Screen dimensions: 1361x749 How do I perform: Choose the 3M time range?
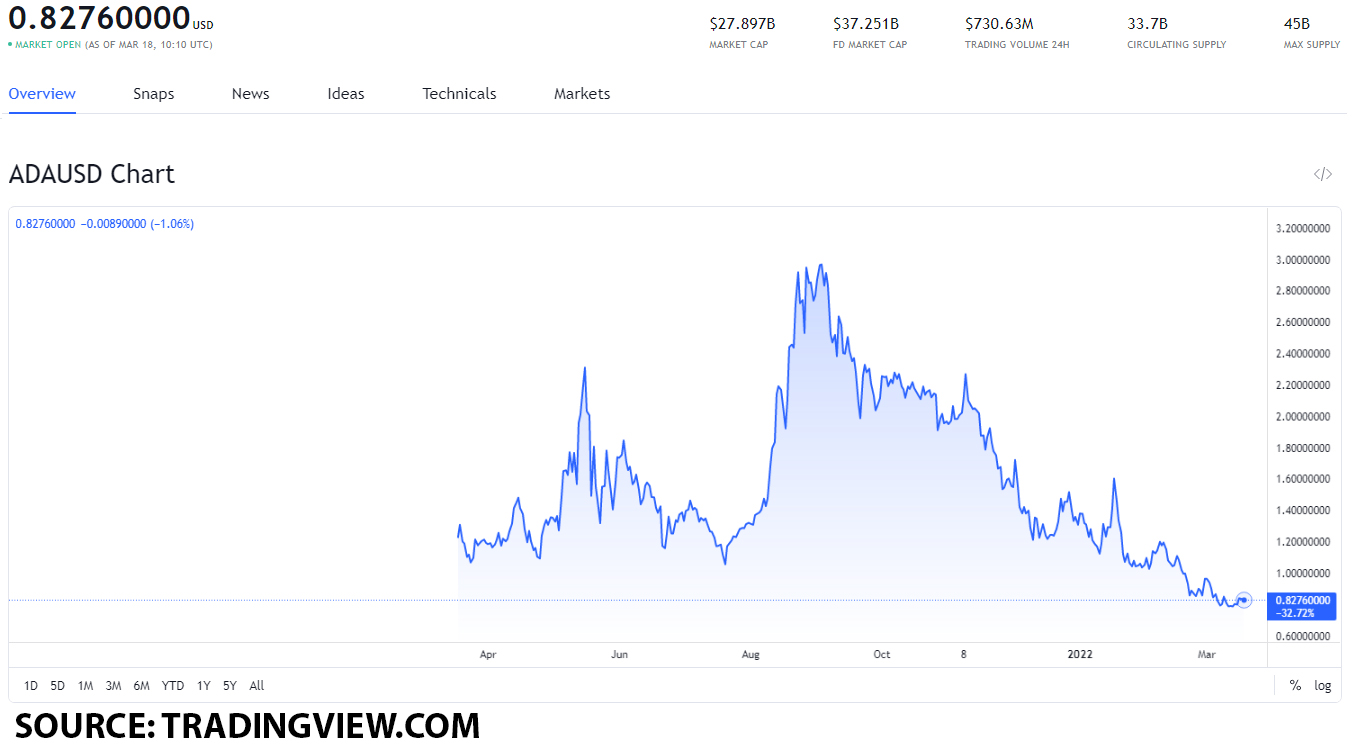114,685
